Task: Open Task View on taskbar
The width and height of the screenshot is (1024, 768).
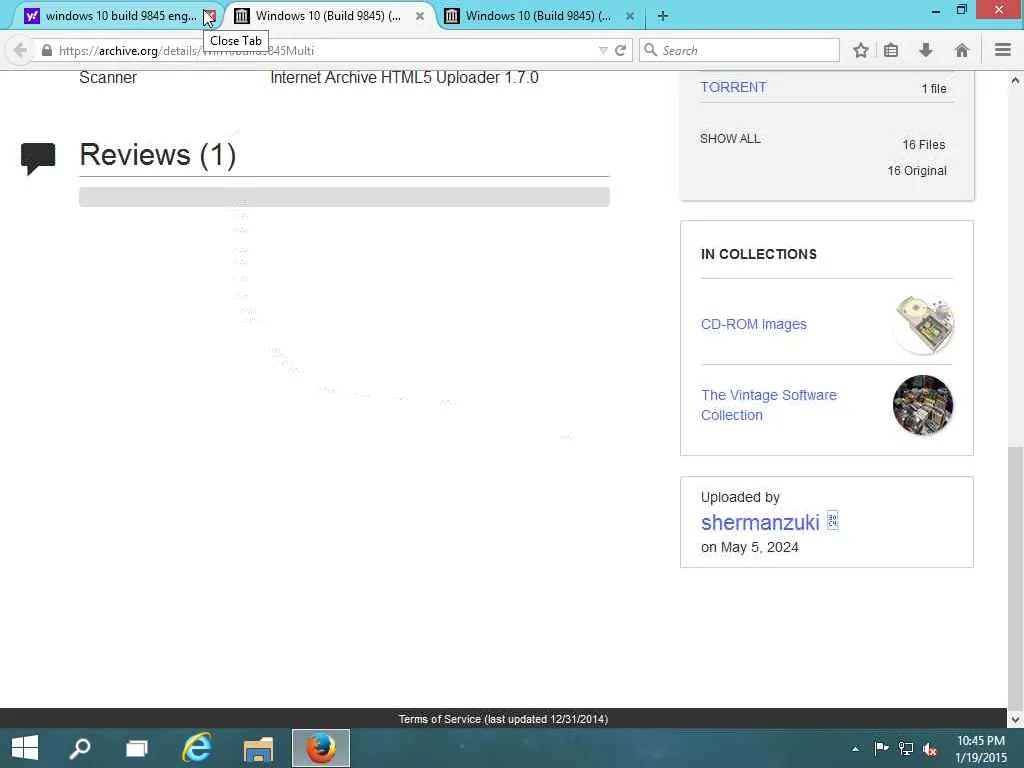Action: click(x=136, y=748)
